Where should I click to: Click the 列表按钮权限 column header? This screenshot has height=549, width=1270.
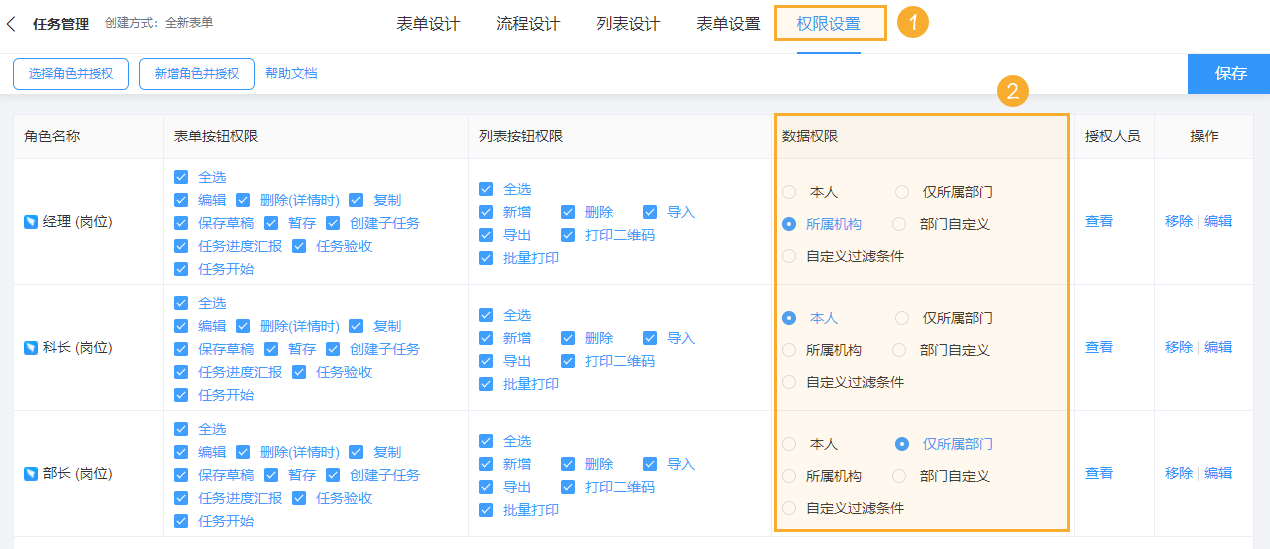click(x=521, y=136)
